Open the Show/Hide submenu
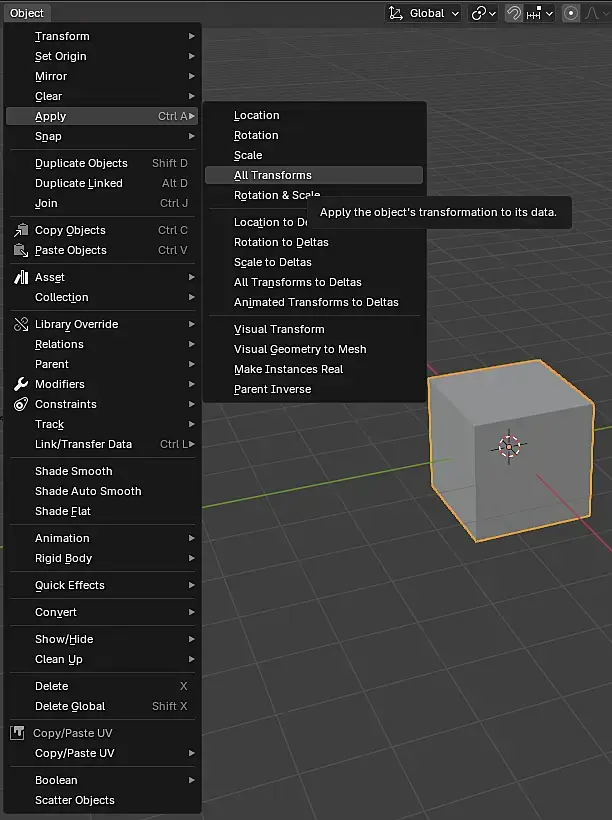 (102, 639)
